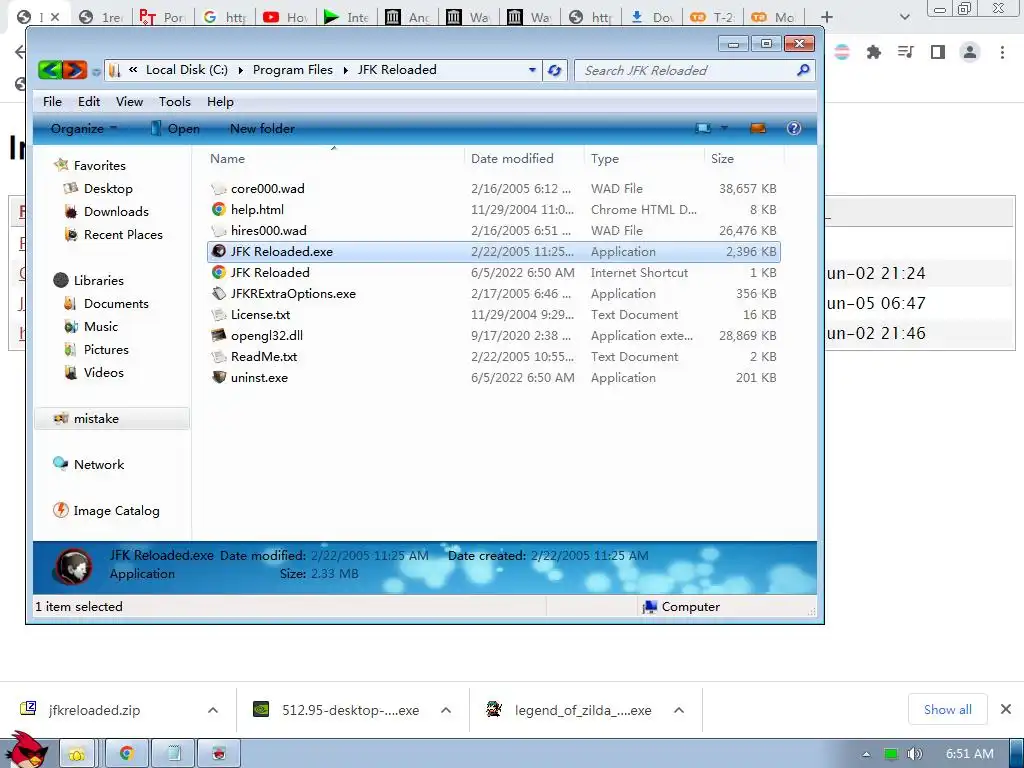Image resolution: width=1024 pixels, height=768 pixels.
Task: Select the uninst.exe icon
Action: click(219, 377)
